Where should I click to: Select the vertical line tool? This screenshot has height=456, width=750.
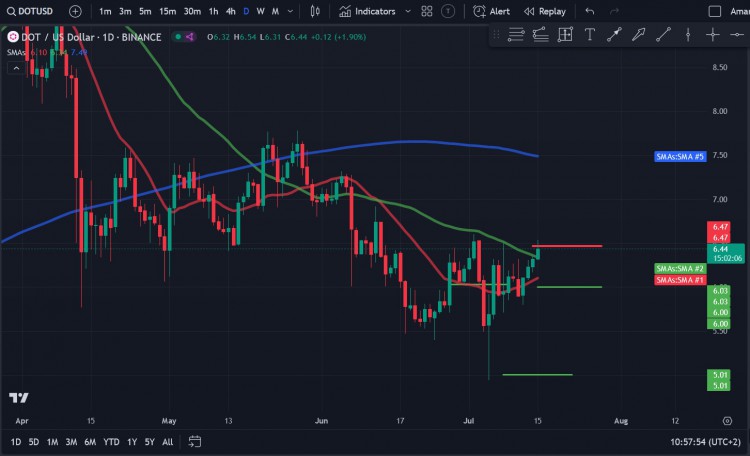point(688,34)
